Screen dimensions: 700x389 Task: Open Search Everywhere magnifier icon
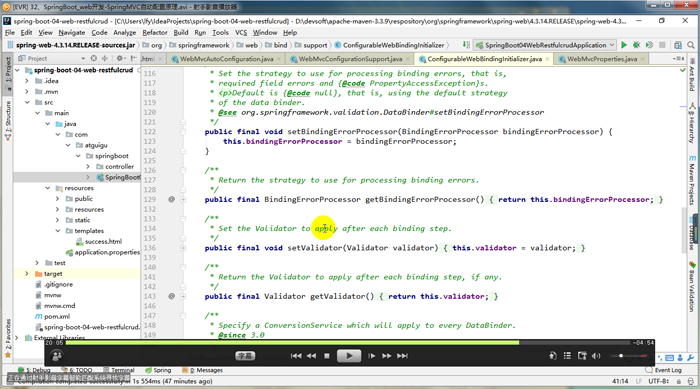(x=691, y=45)
